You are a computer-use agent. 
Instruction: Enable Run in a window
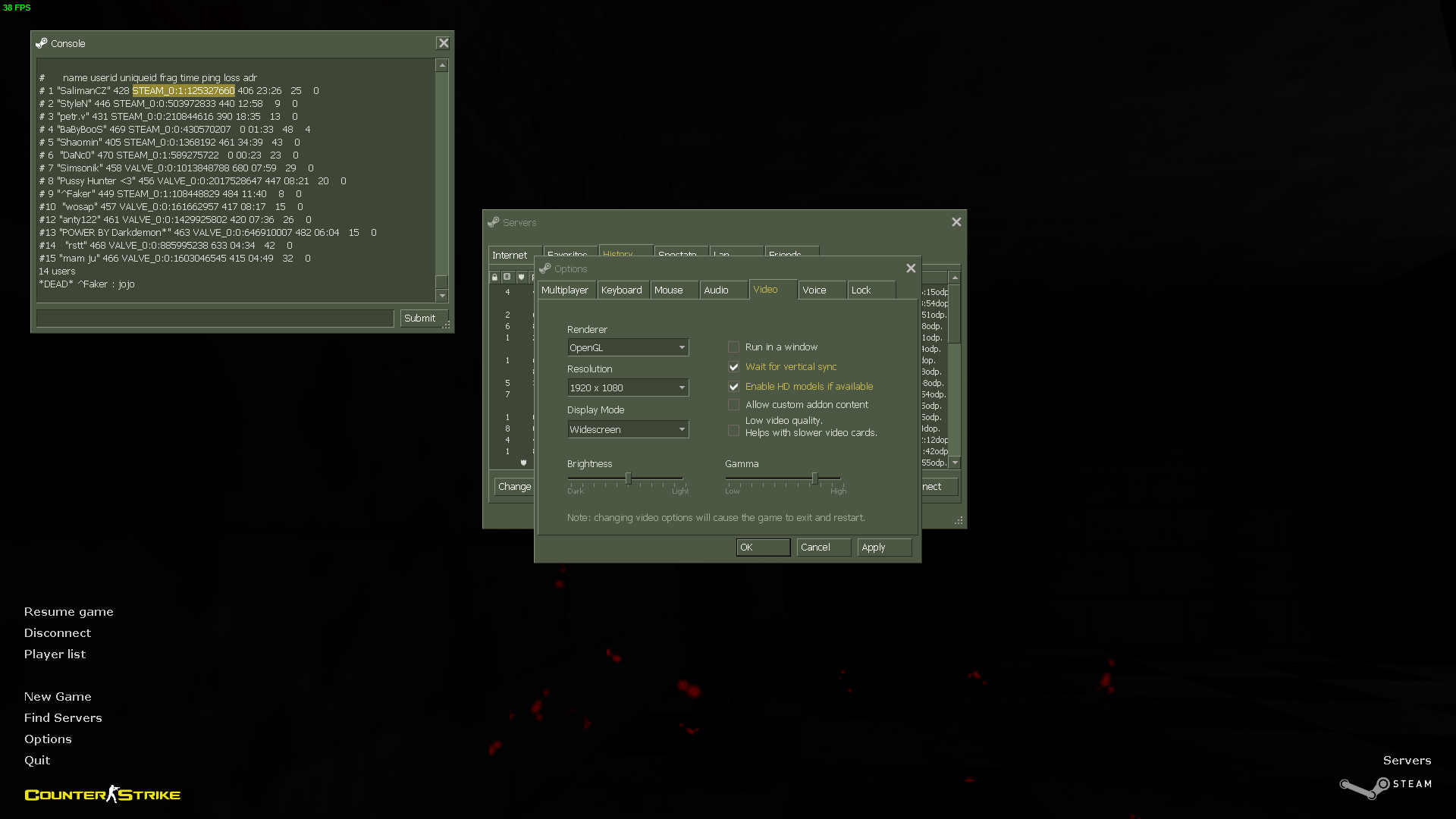[x=733, y=347]
